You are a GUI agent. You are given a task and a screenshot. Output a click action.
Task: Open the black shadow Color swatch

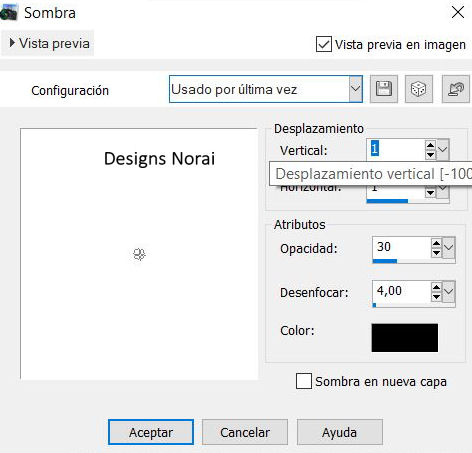[x=405, y=337]
